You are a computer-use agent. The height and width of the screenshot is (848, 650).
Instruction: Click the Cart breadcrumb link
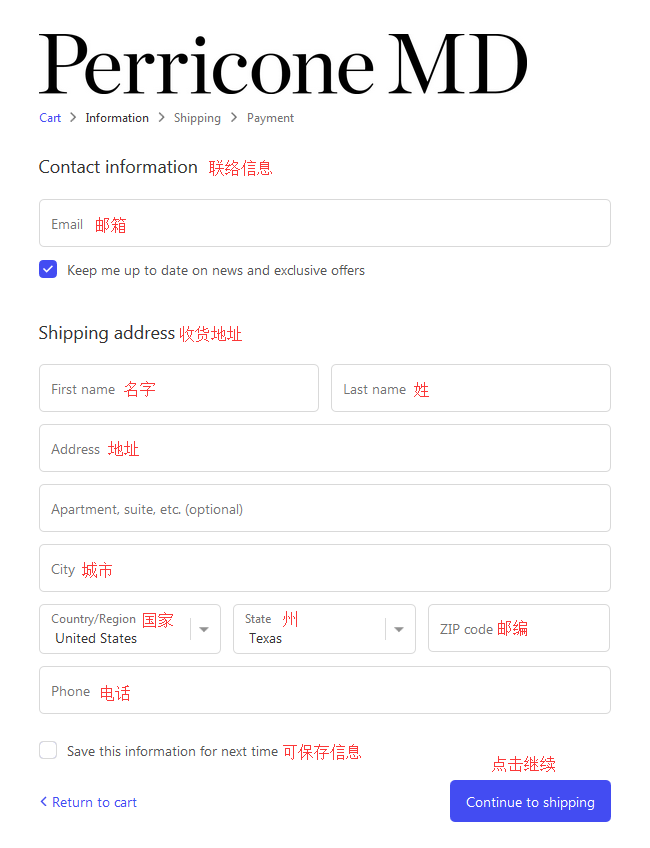50,118
